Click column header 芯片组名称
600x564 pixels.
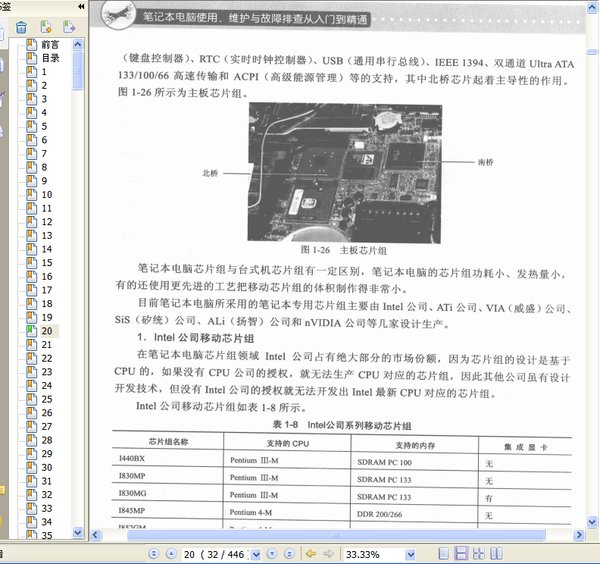pos(168,442)
